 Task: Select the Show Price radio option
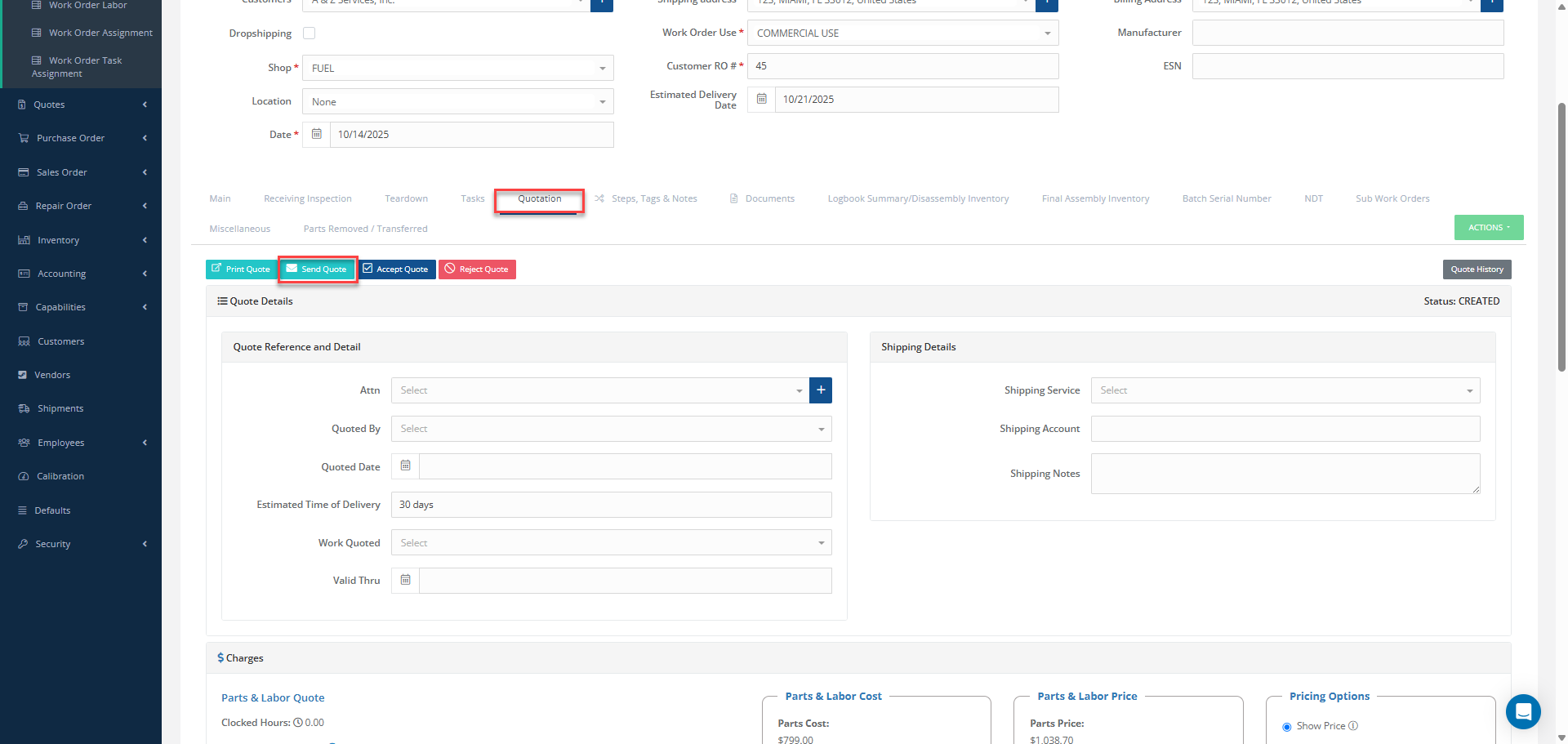(1287, 727)
